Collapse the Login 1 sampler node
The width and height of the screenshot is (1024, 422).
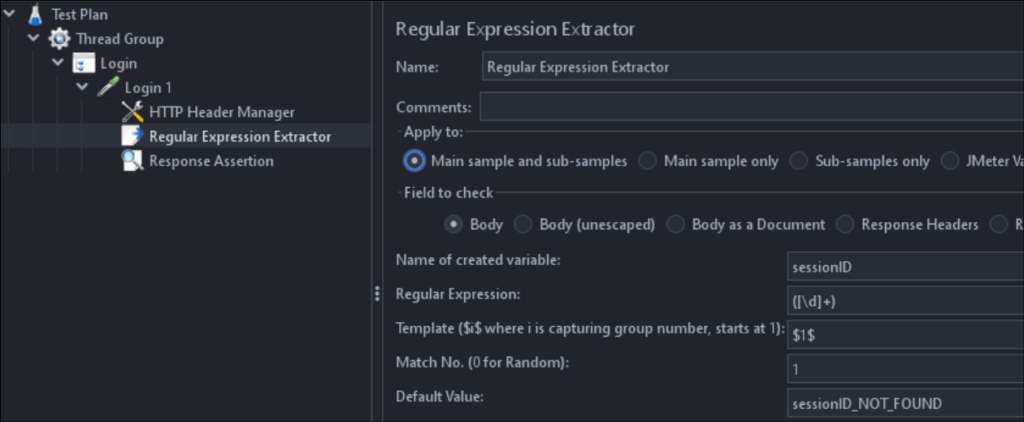point(83,88)
